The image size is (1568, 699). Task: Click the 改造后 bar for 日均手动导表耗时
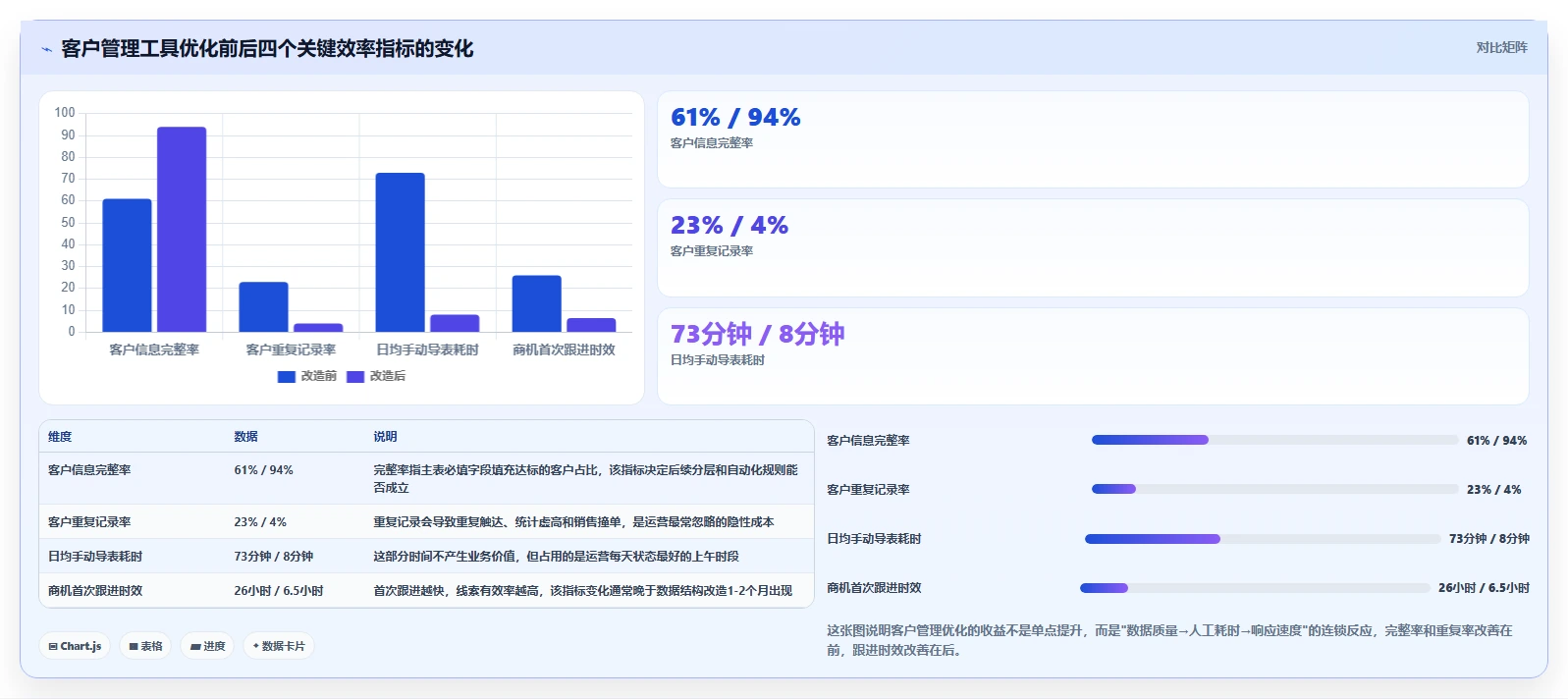click(x=455, y=323)
